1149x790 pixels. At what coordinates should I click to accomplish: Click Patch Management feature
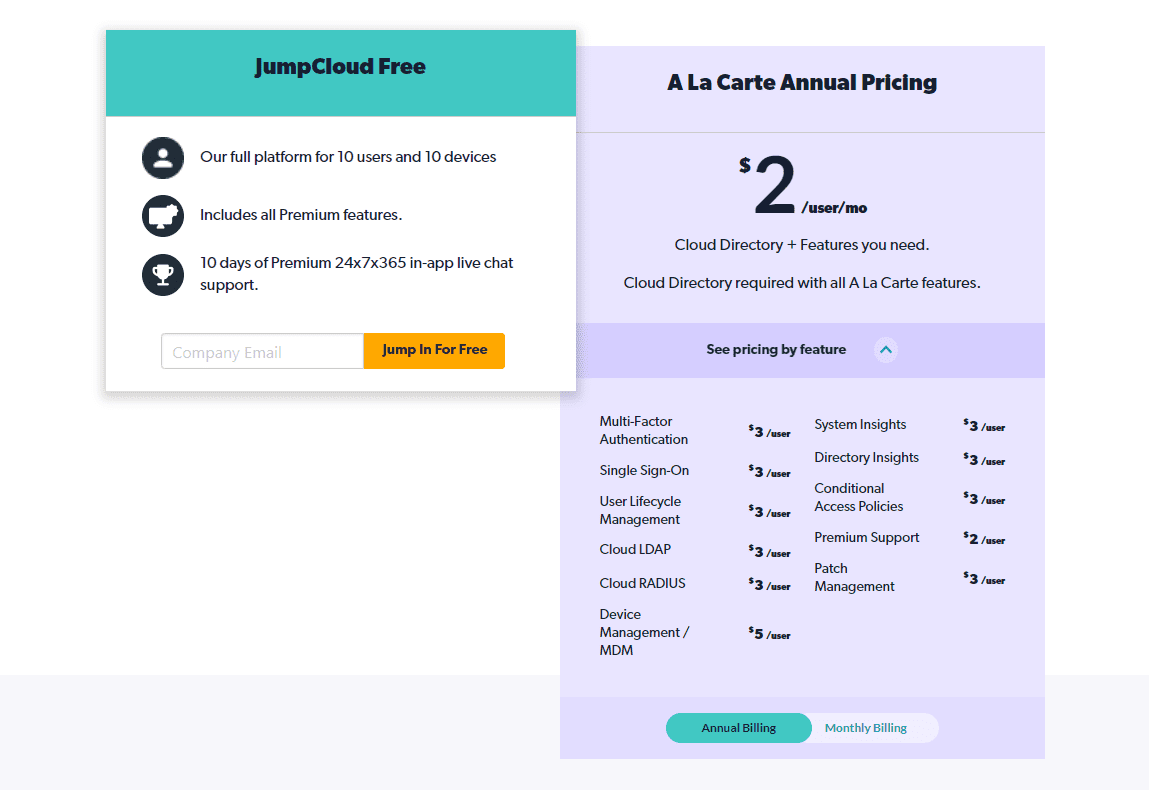854,577
